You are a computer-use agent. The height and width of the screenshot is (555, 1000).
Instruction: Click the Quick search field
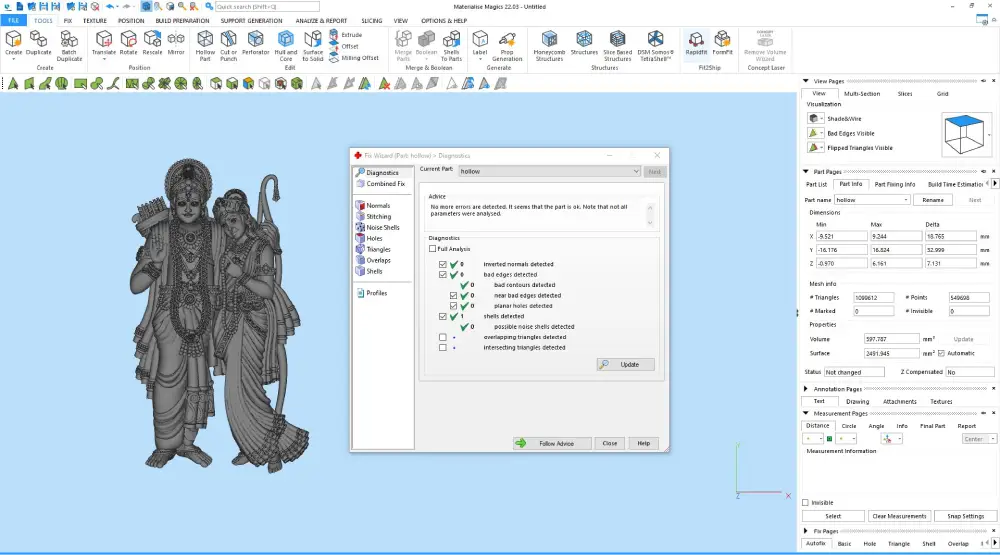pos(267,6)
